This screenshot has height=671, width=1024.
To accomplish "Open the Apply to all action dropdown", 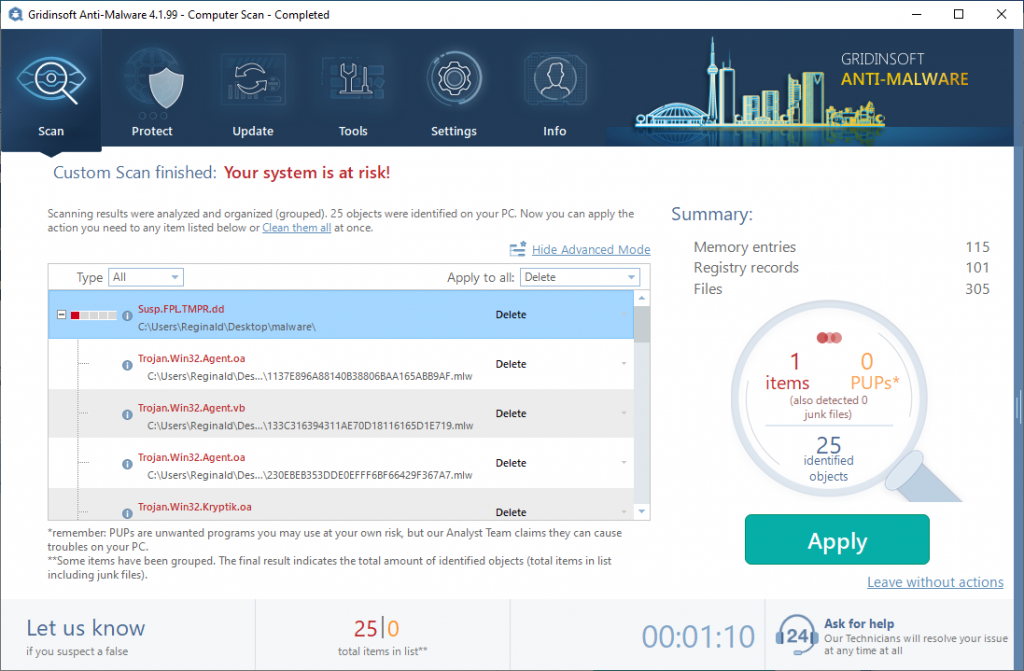I will pyautogui.click(x=579, y=277).
